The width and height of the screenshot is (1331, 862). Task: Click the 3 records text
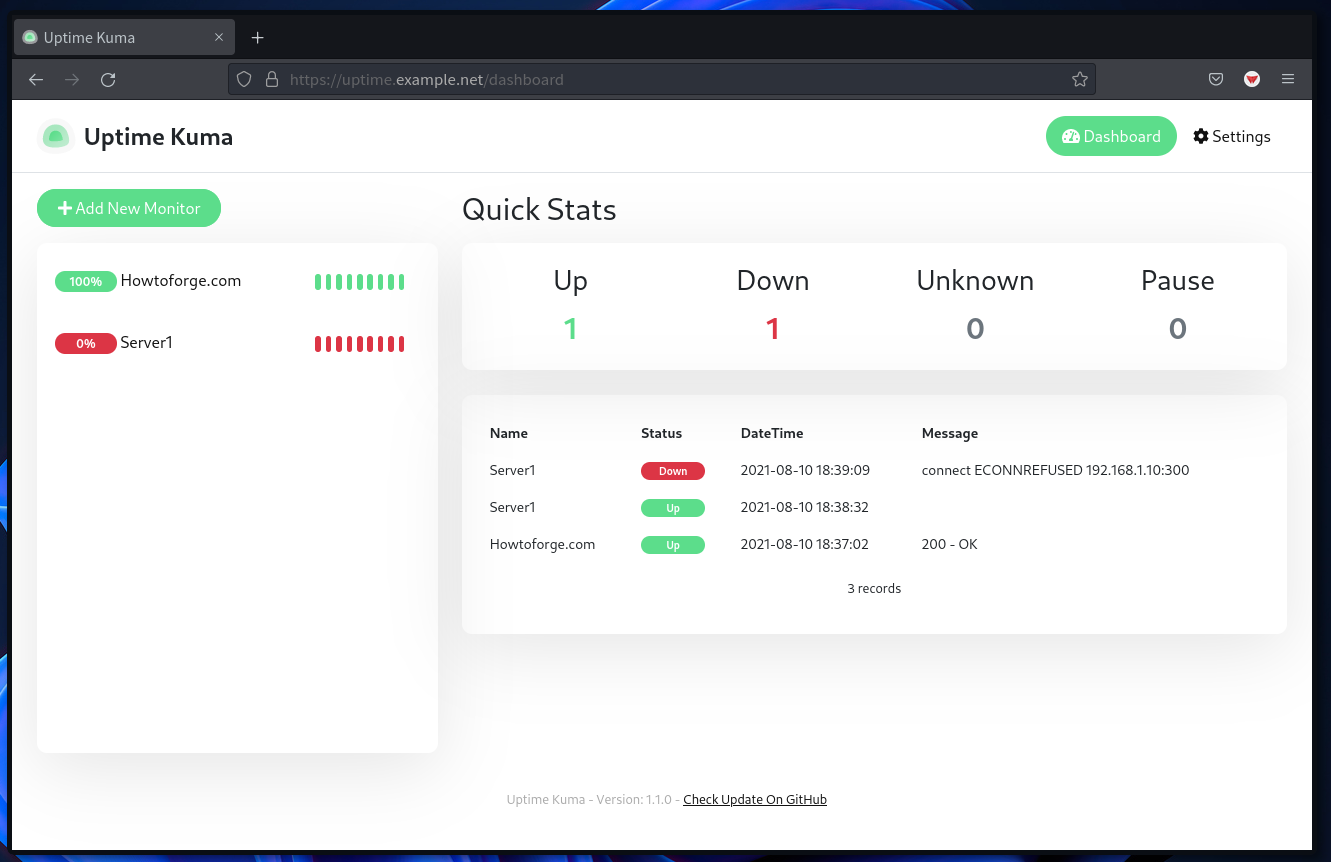[874, 589]
